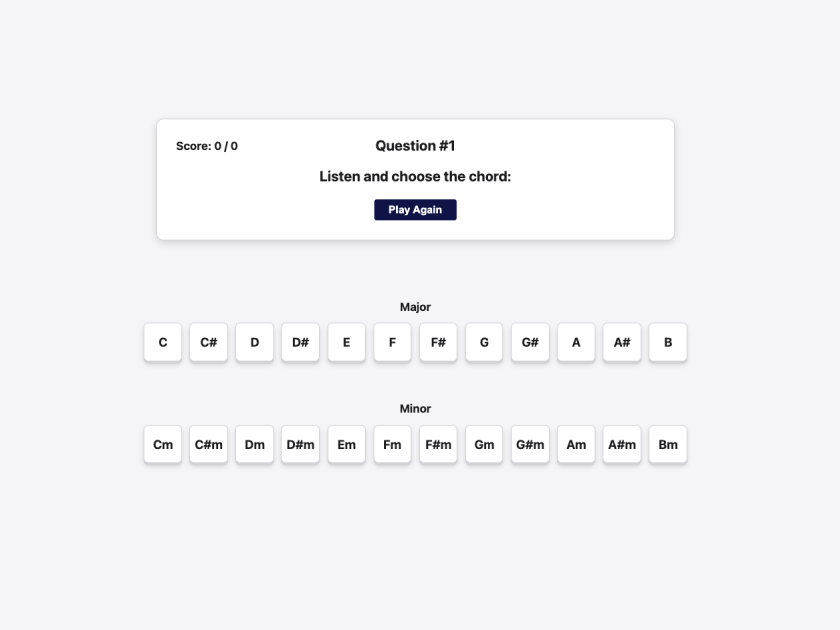Click the Play Again button
Screen dimensions: 840x630
415,210
